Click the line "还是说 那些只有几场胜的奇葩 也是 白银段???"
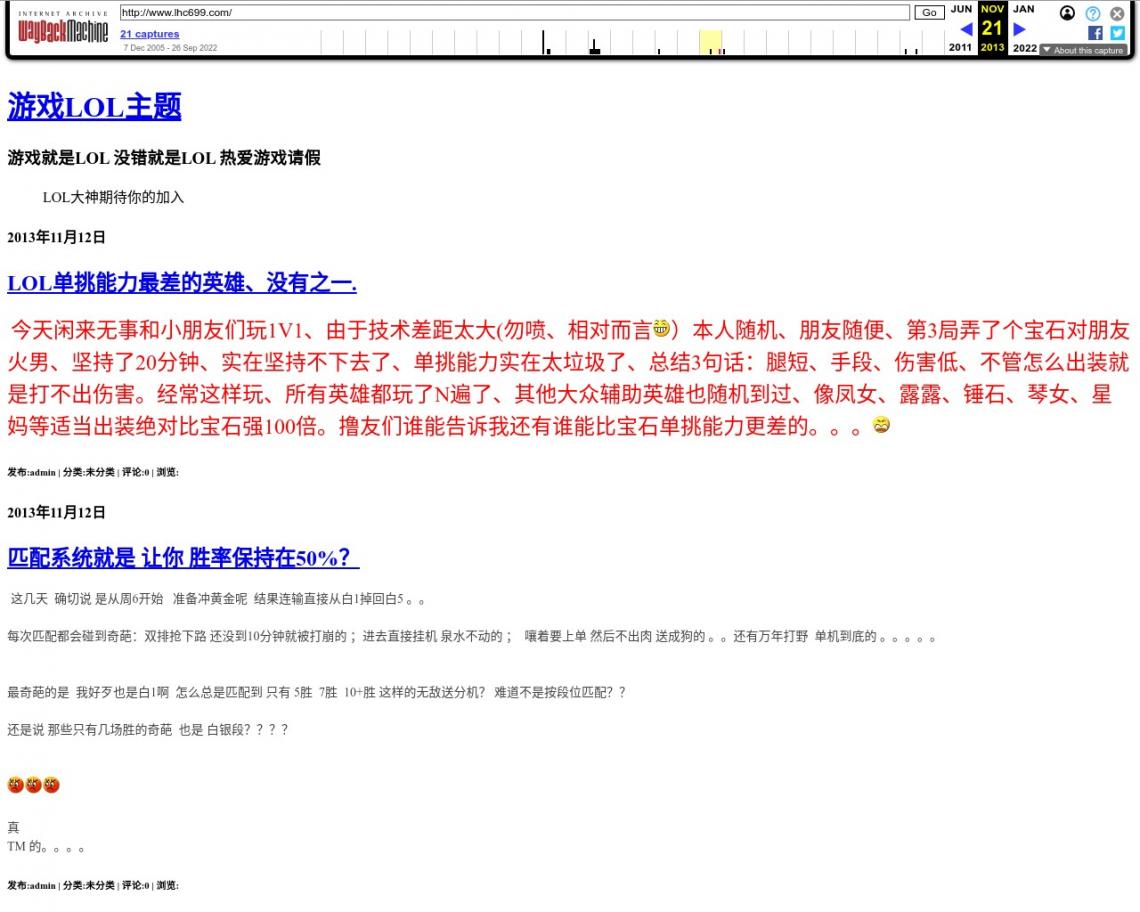The height and width of the screenshot is (912, 1140). coord(148,729)
